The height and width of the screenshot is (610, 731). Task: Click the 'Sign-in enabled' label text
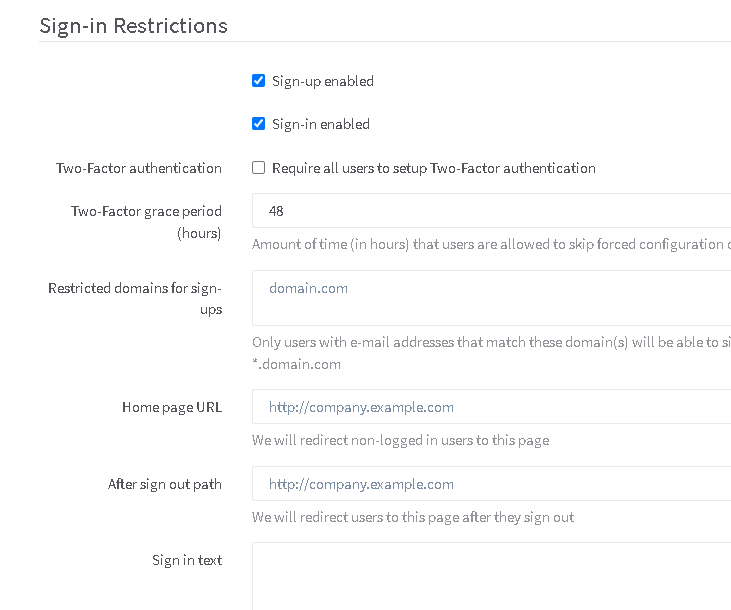(x=320, y=124)
